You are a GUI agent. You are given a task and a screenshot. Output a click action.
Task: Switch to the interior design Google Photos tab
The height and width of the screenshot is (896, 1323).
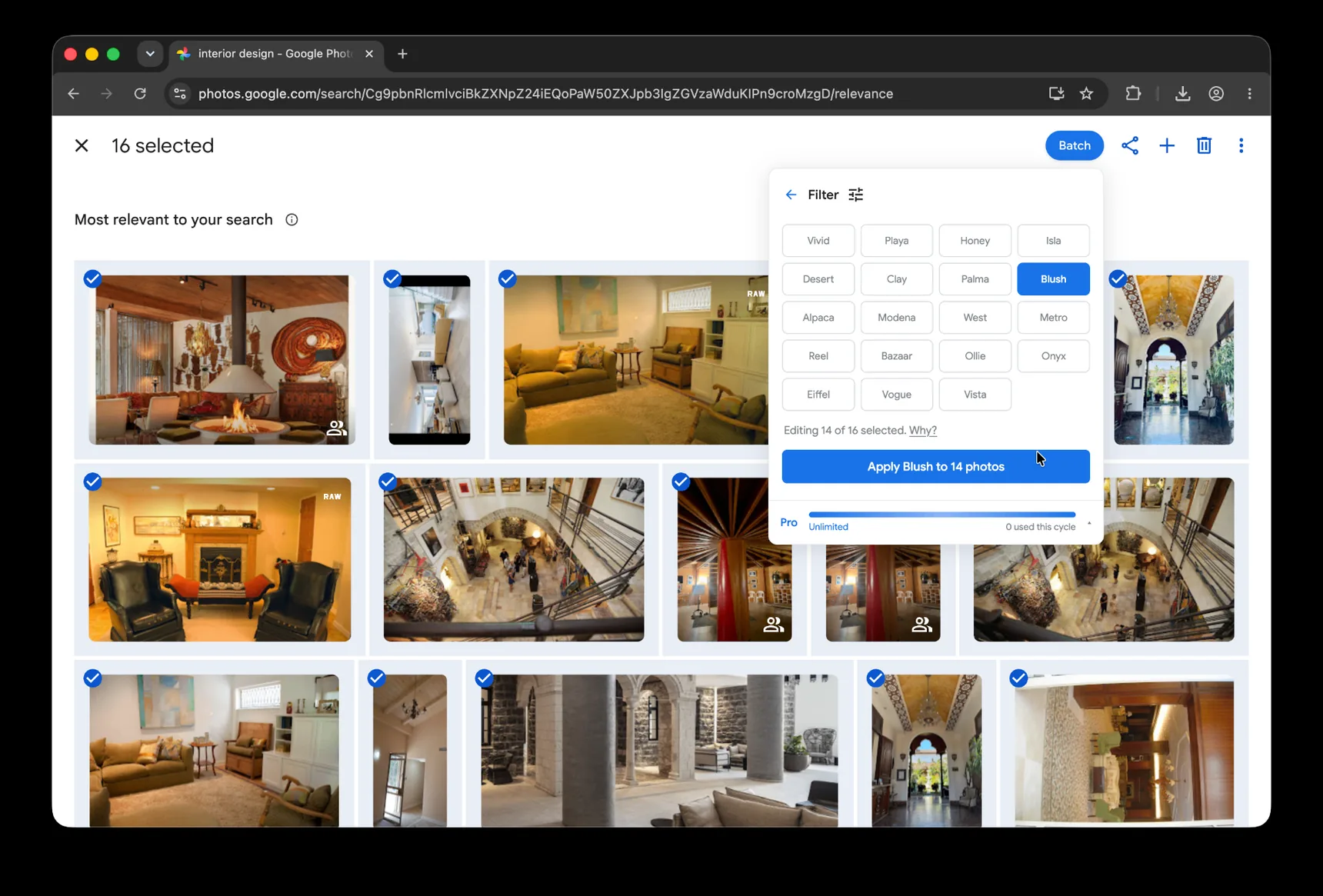click(x=275, y=54)
